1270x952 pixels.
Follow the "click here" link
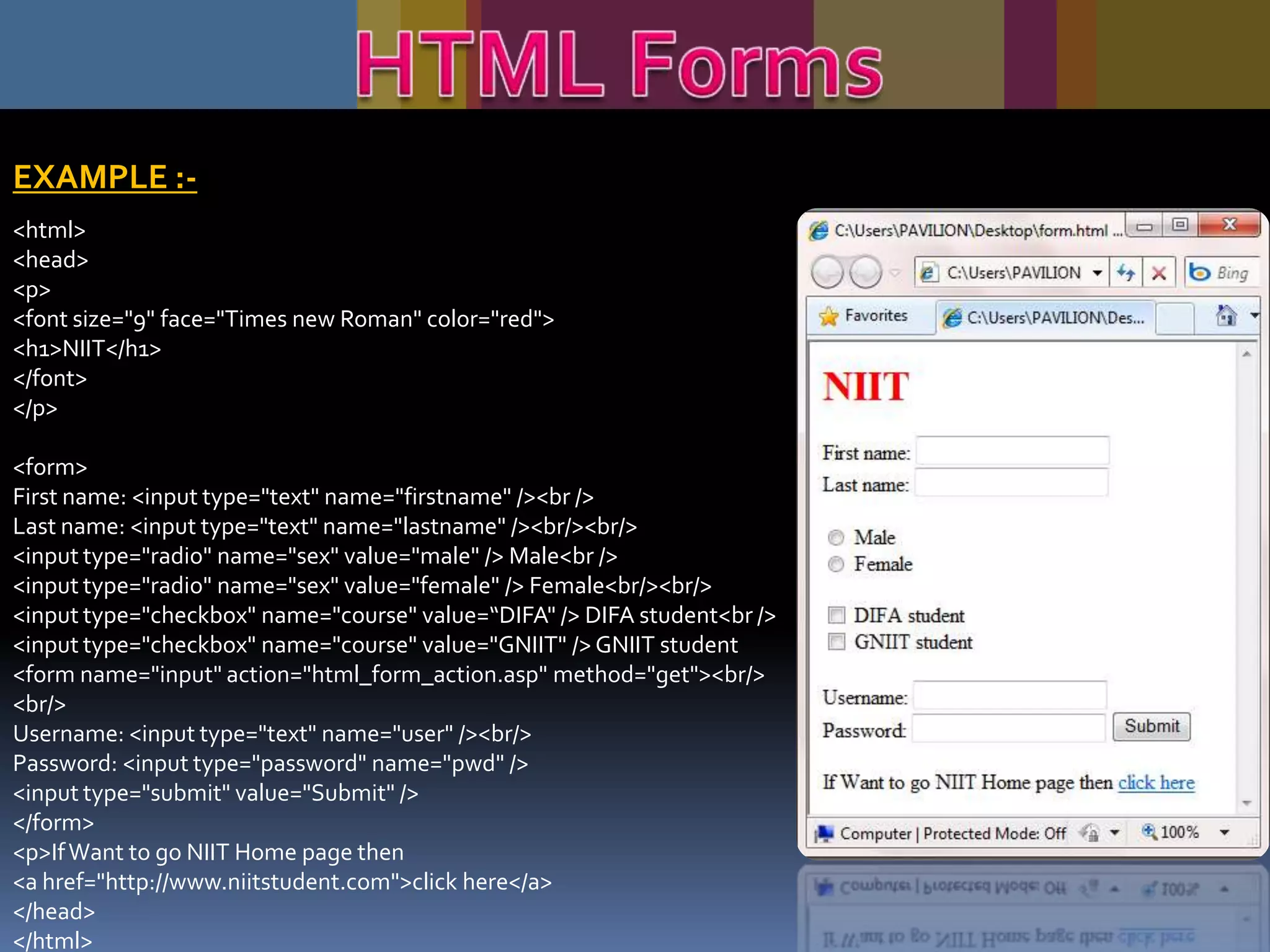[x=1156, y=782]
